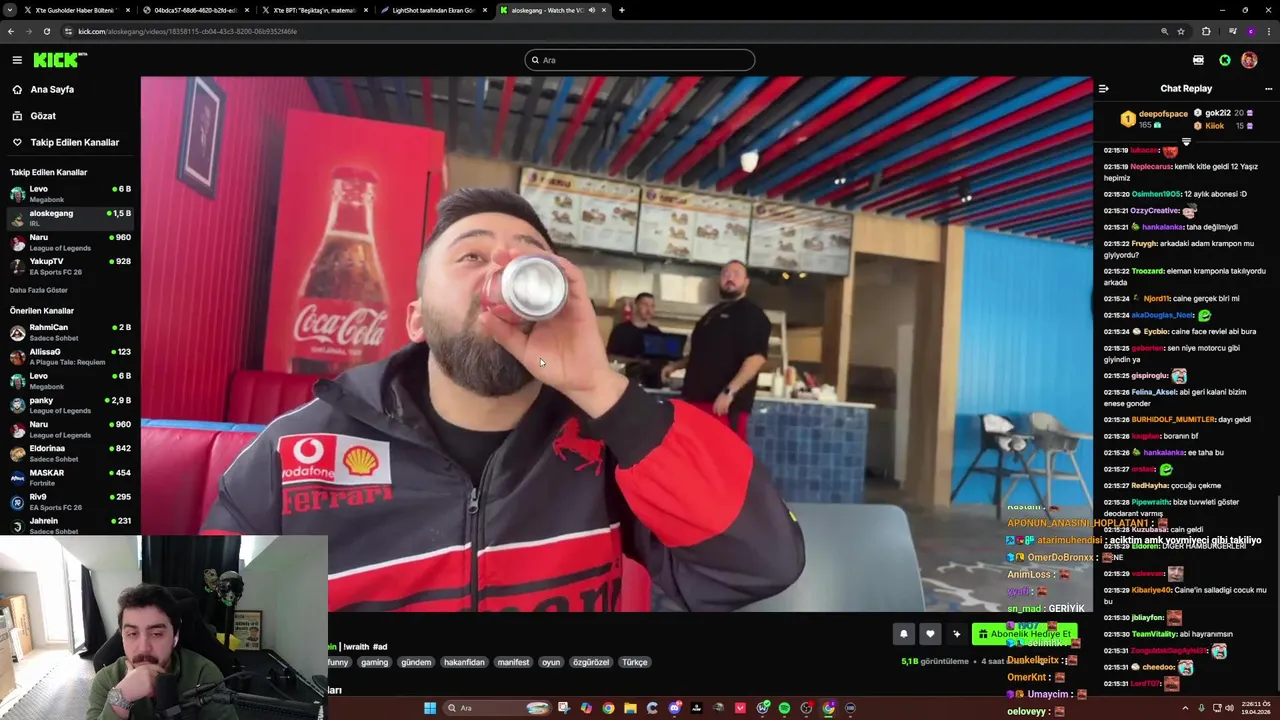Click the heart follow button below video
Viewport: 1280px width, 720px height.
(930, 633)
